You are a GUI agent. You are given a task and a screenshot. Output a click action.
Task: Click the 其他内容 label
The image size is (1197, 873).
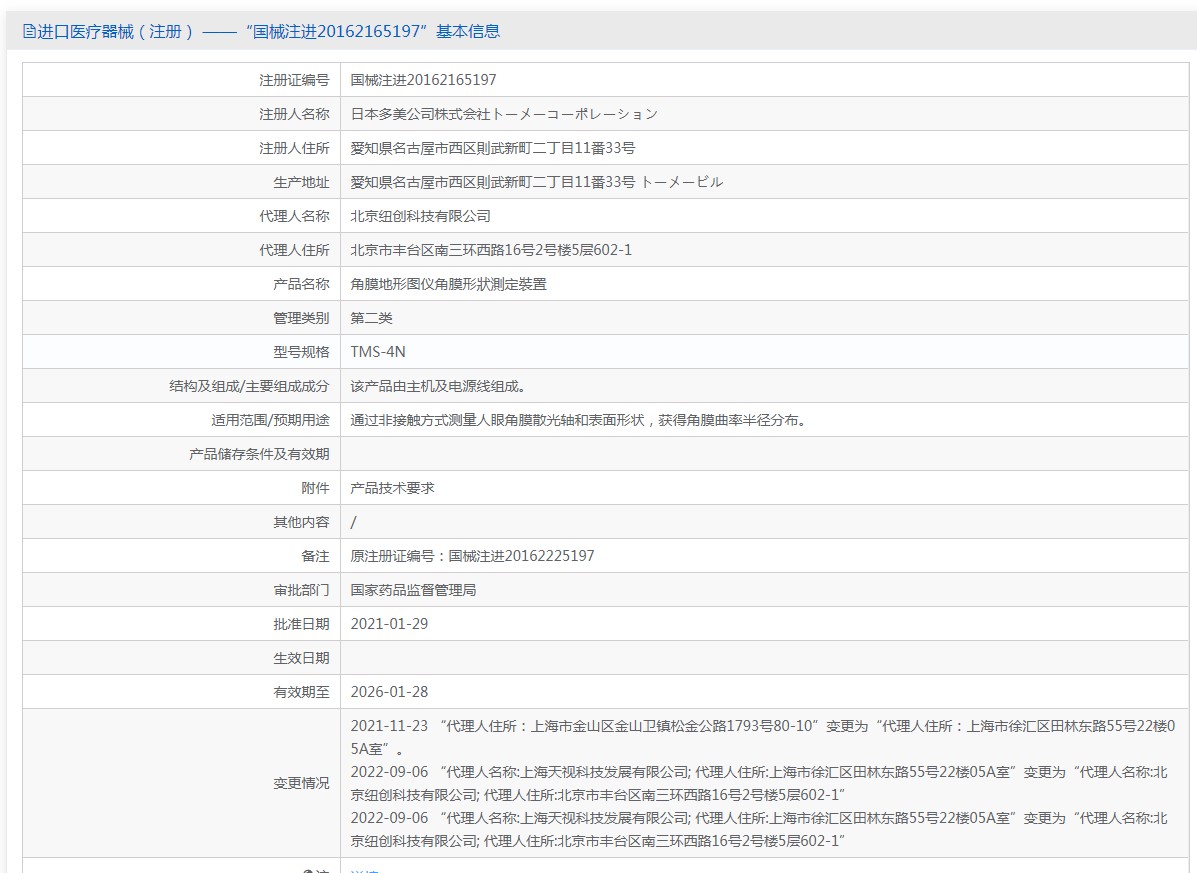(301, 522)
